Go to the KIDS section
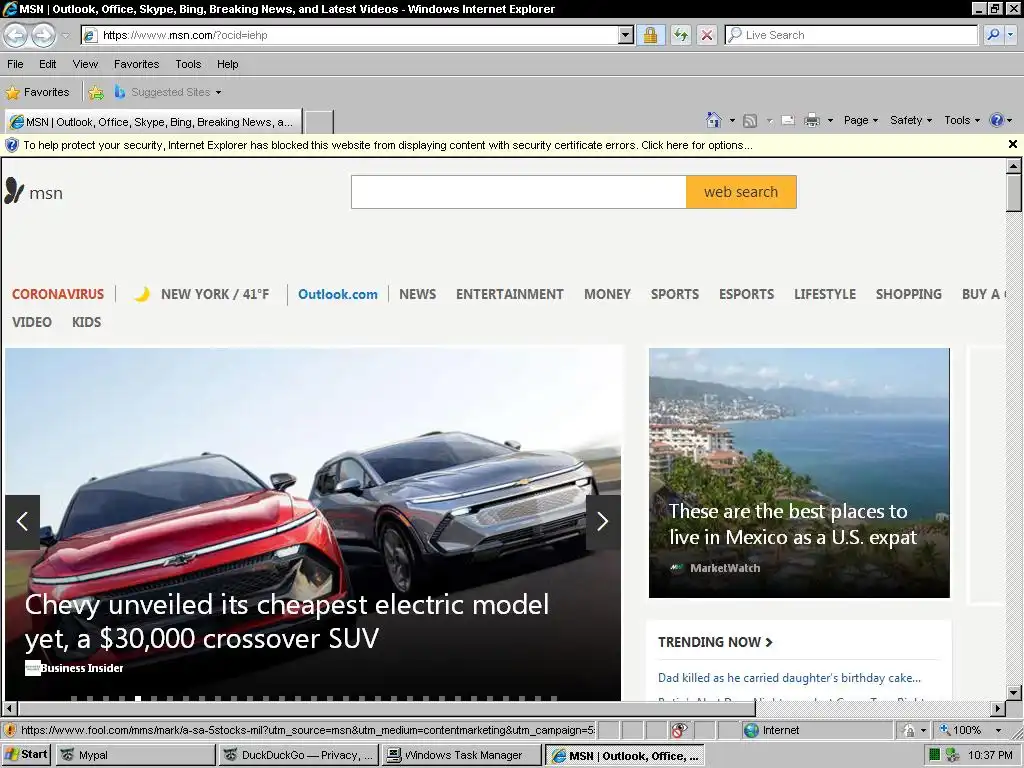The width and height of the screenshot is (1024, 768). (x=86, y=322)
